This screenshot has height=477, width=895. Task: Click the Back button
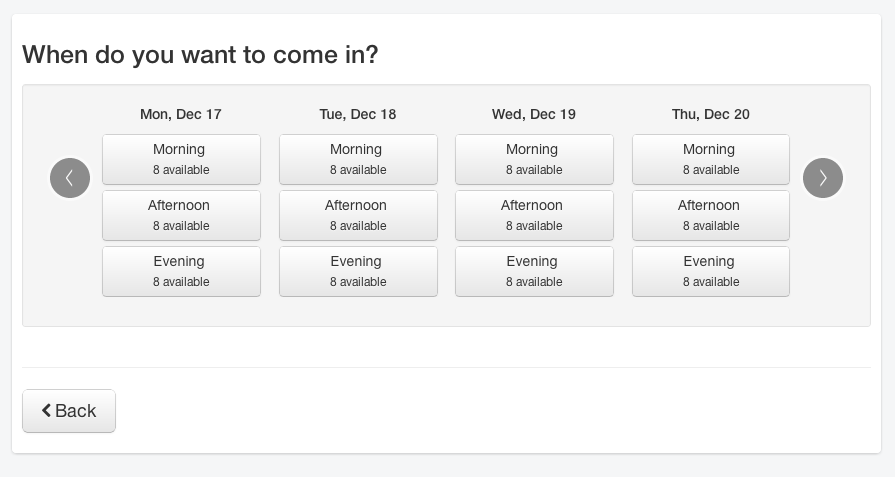pos(69,411)
